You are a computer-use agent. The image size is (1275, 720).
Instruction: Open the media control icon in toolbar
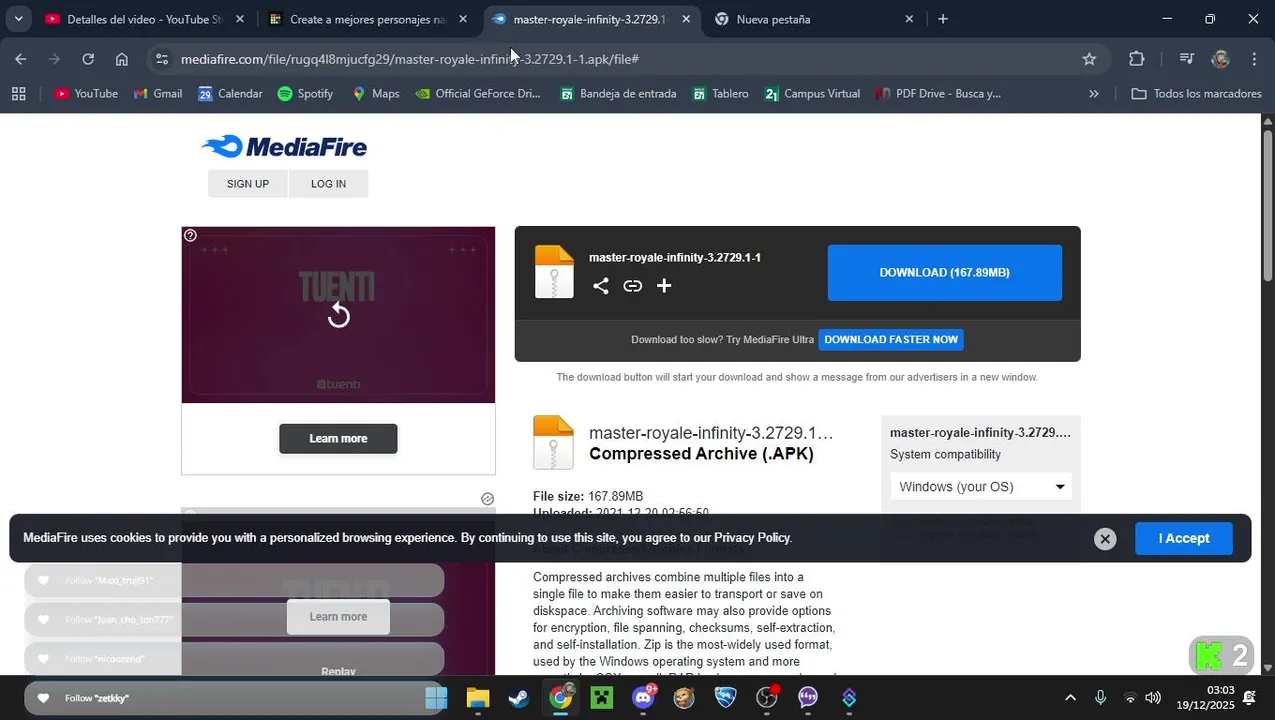click(1187, 59)
